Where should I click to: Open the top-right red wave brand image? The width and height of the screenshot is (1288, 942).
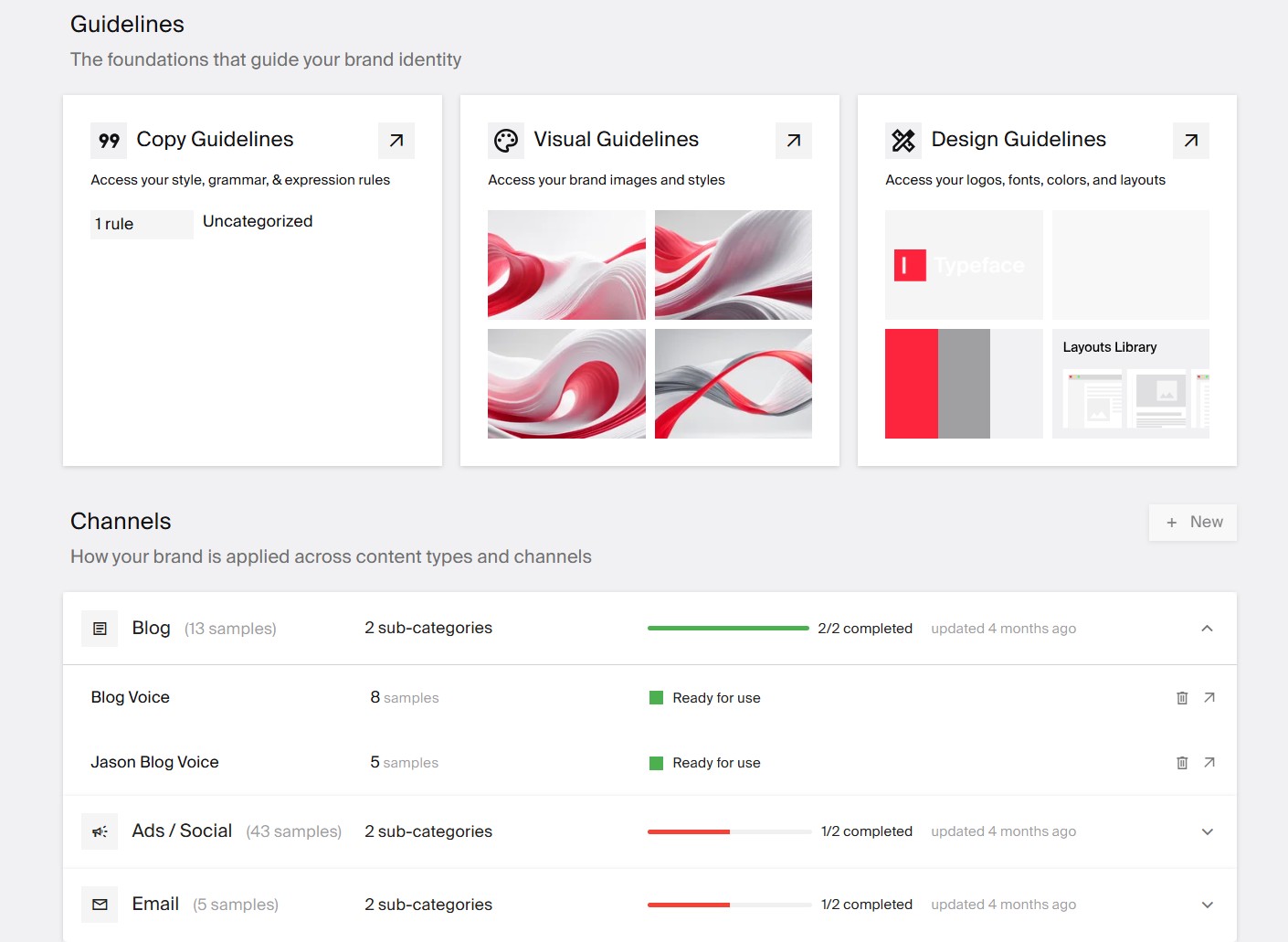tap(734, 265)
